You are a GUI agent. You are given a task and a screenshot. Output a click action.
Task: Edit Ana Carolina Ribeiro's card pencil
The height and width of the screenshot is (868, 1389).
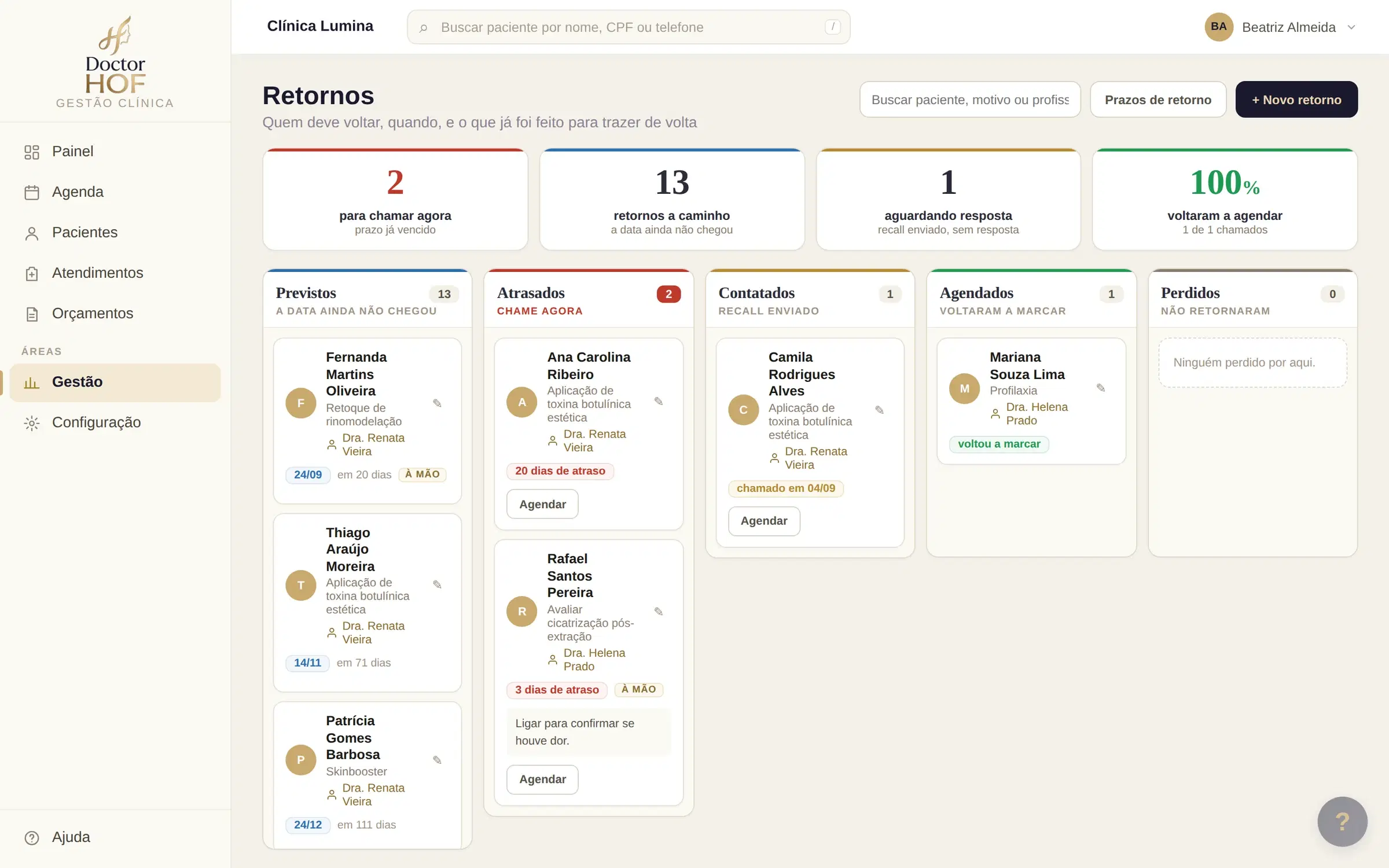[659, 402]
